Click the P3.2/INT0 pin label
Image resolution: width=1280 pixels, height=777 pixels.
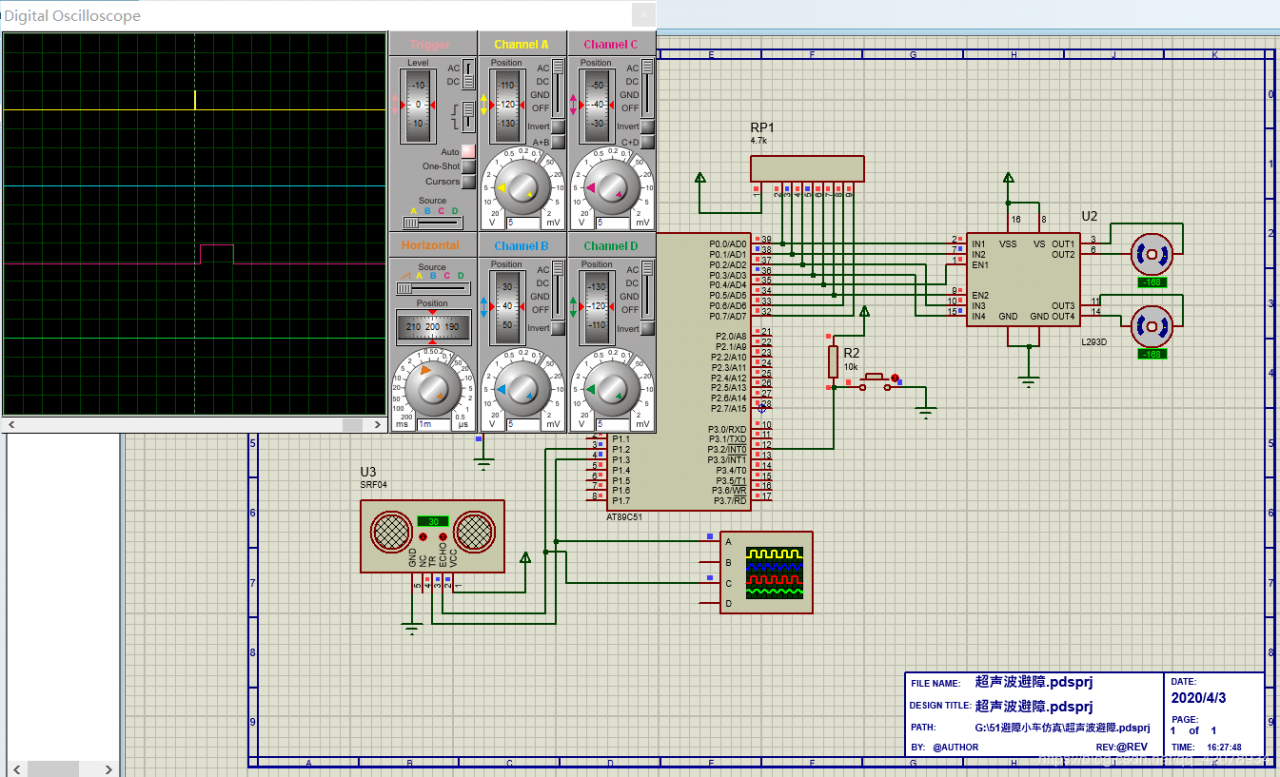(x=727, y=450)
